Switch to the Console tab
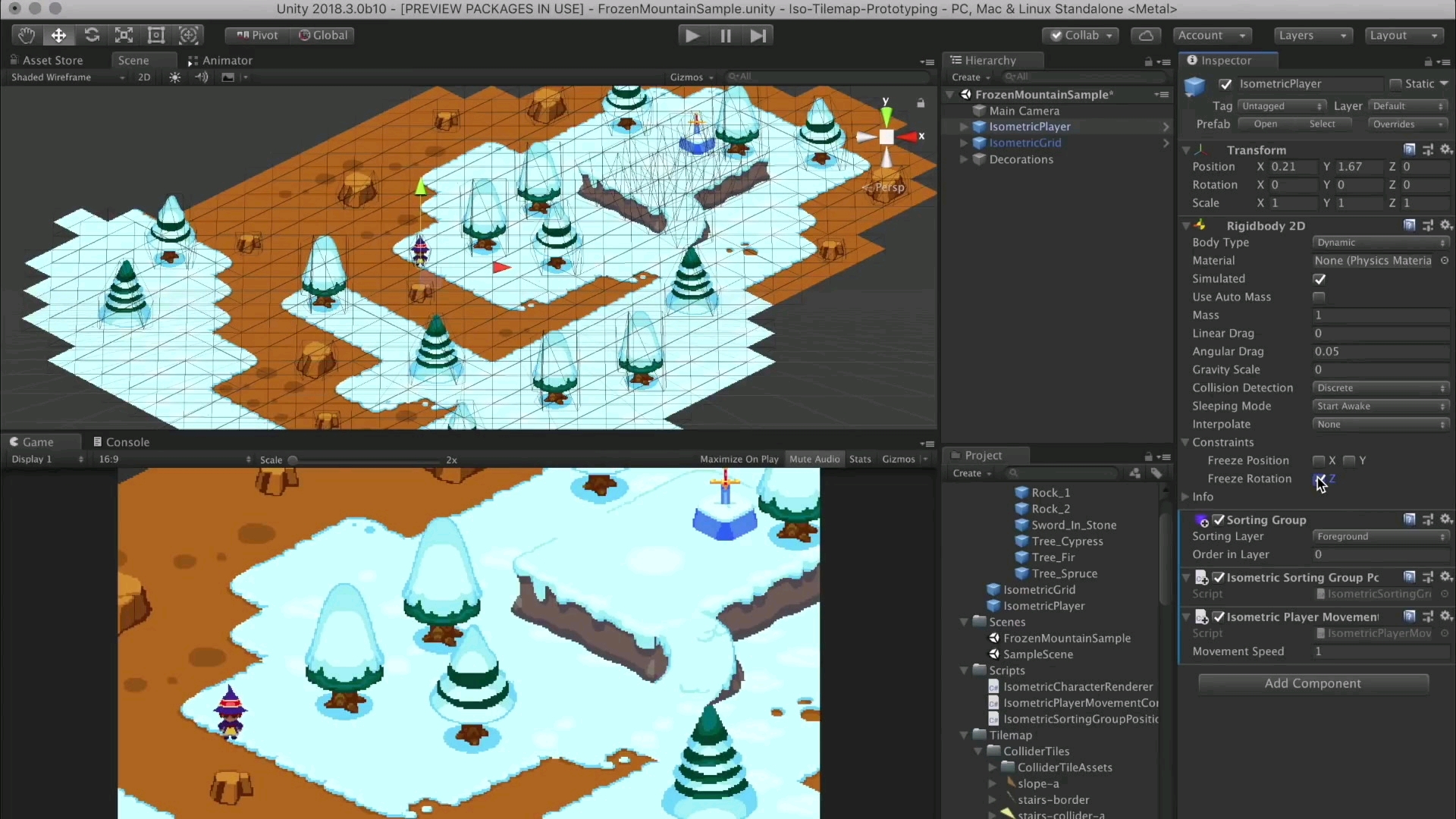Image resolution: width=1456 pixels, height=819 pixels. (121, 442)
